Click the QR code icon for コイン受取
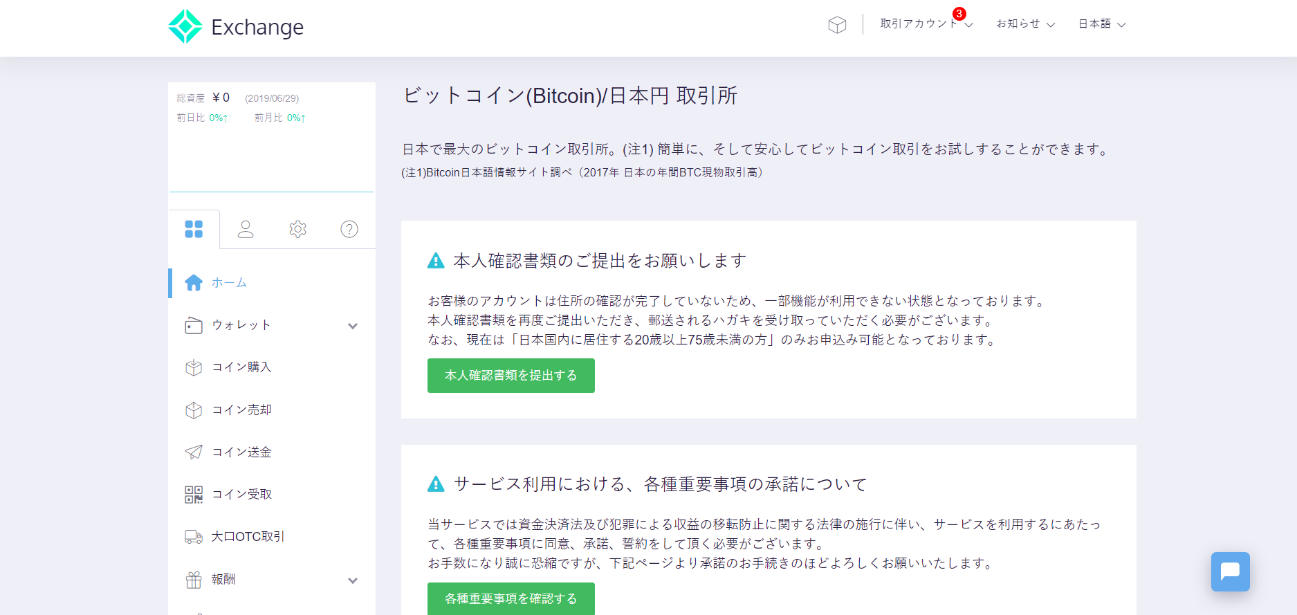The width and height of the screenshot is (1297, 615). pyautogui.click(x=194, y=494)
